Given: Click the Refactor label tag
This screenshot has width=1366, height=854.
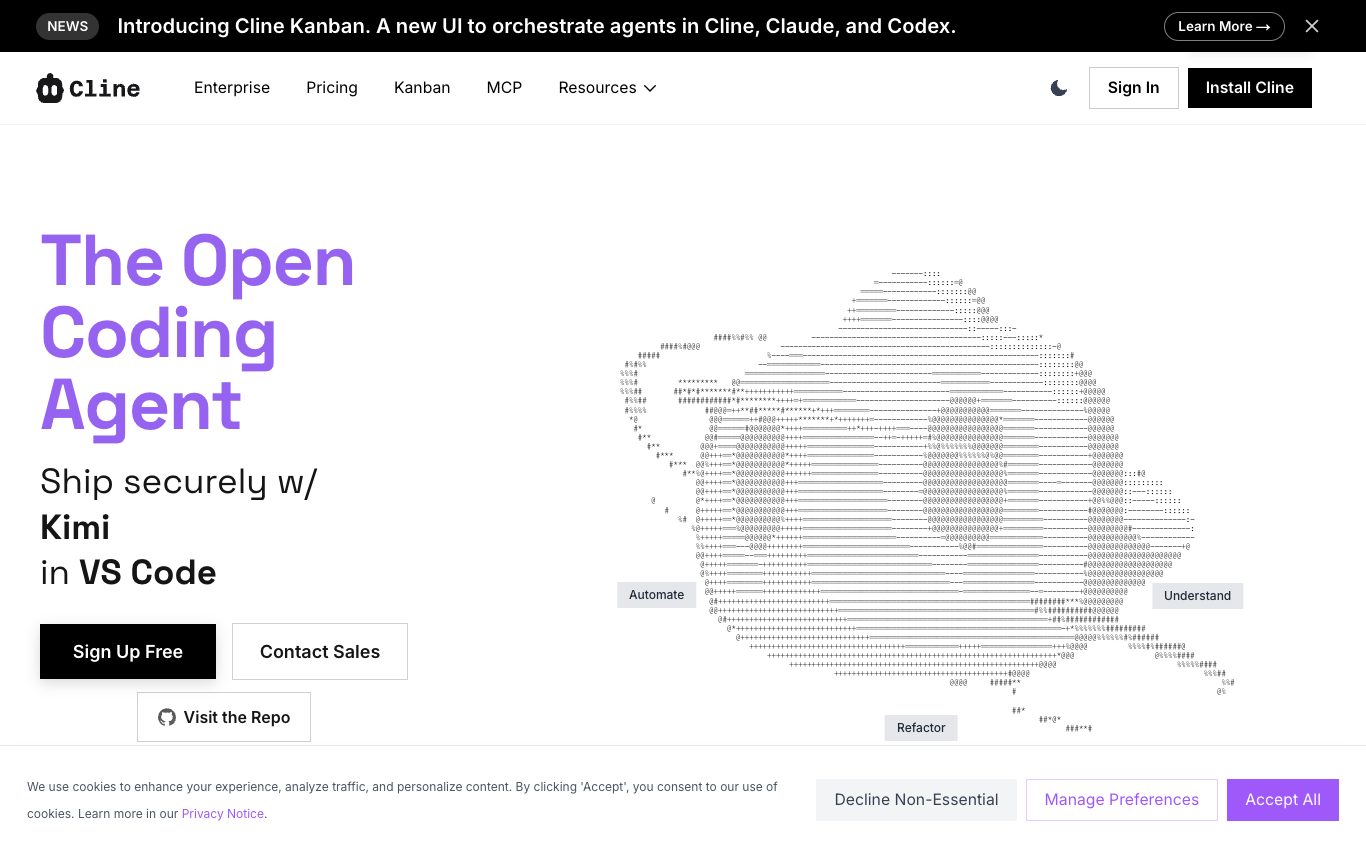Looking at the screenshot, I should [x=921, y=728].
